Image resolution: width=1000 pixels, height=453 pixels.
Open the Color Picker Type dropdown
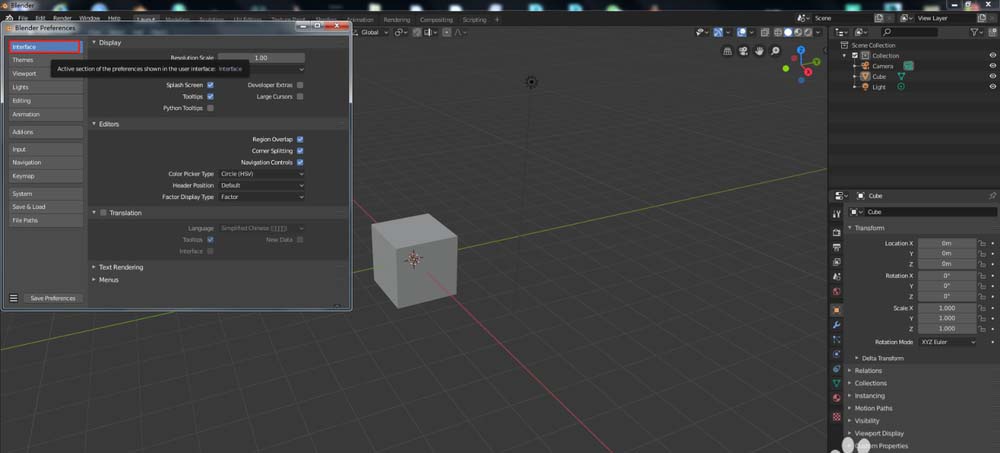click(261, 174)
